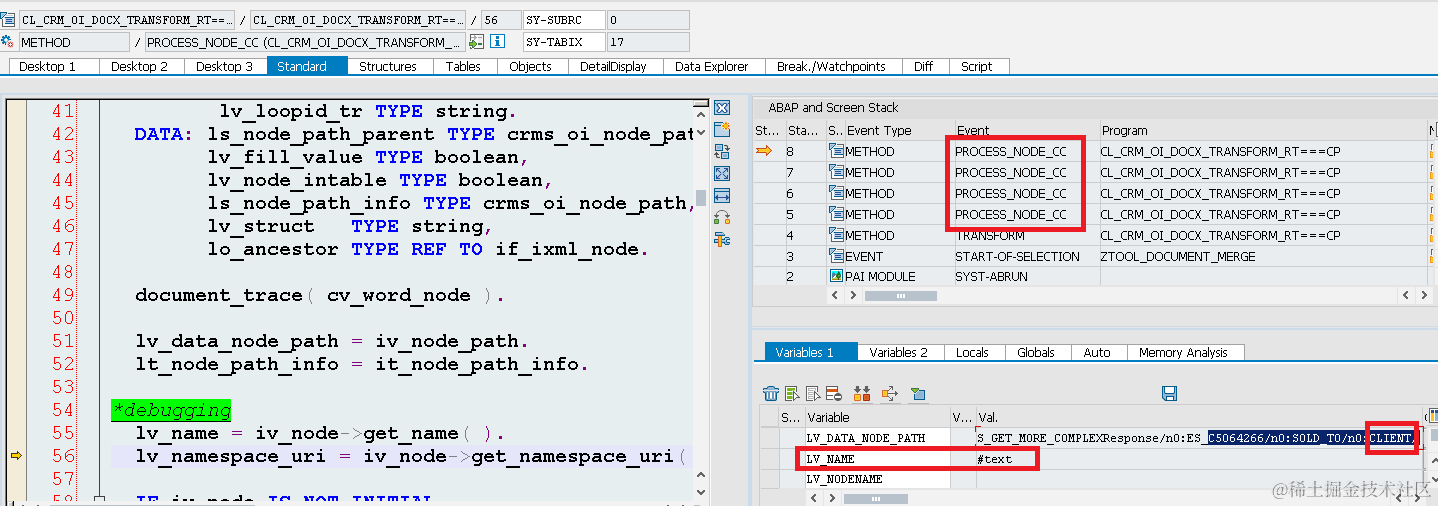
Task: Switch to the Diff tab
Action: (x=923, y=66)
